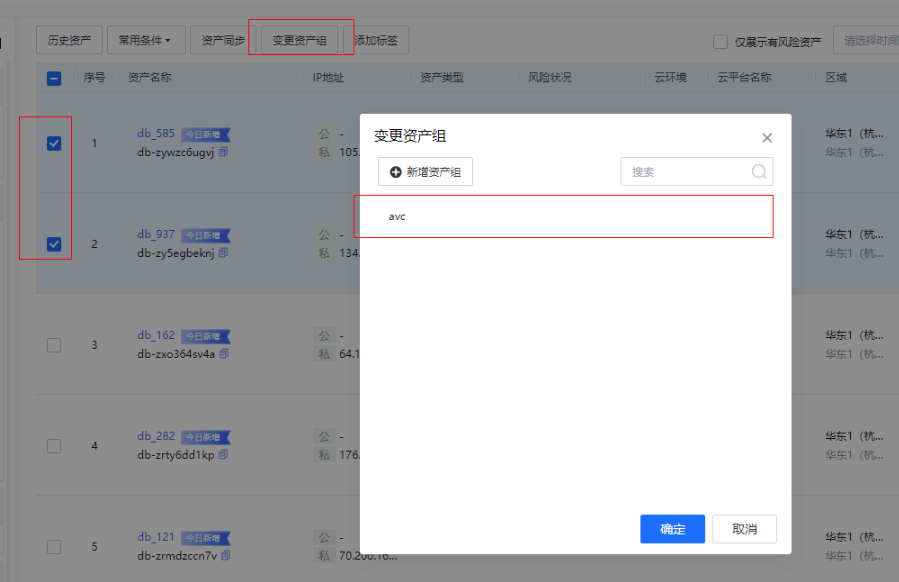Click copy icon beside db-zxo364sv4a
Viewport: 899px width, 582px height.
click(x=224, y=354)
